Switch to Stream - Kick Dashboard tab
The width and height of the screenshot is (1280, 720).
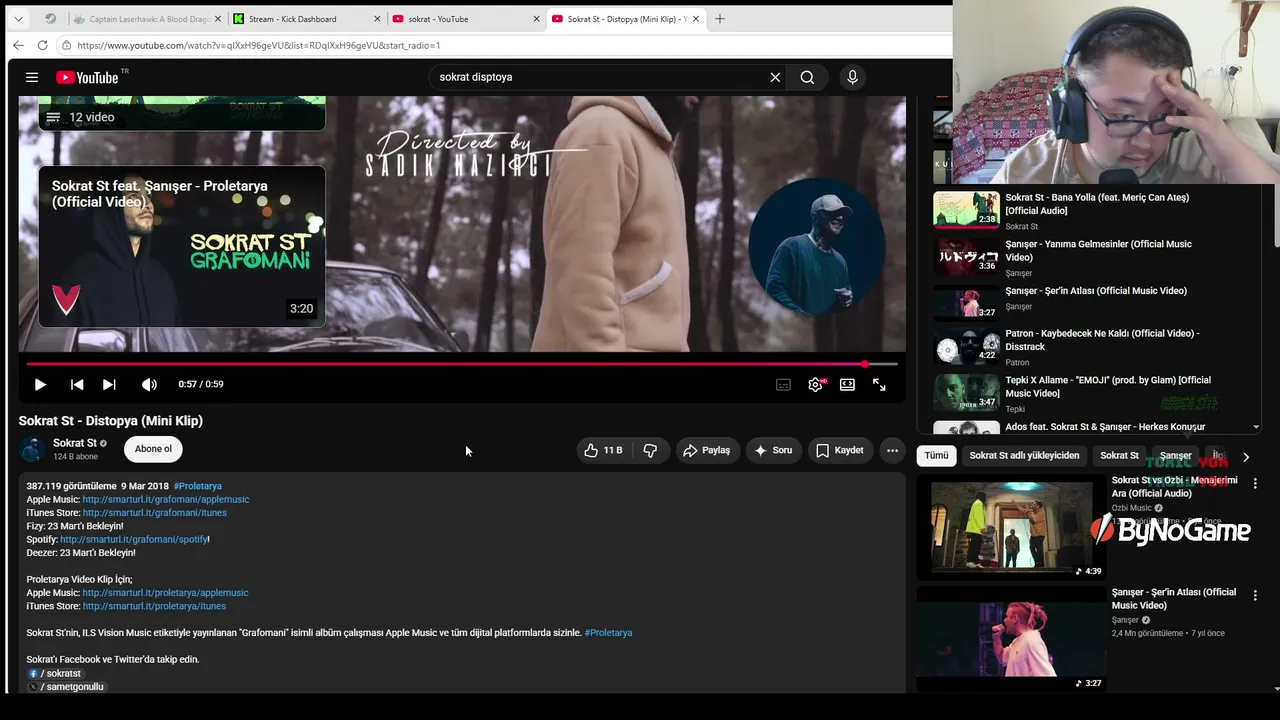pos(307,19)
